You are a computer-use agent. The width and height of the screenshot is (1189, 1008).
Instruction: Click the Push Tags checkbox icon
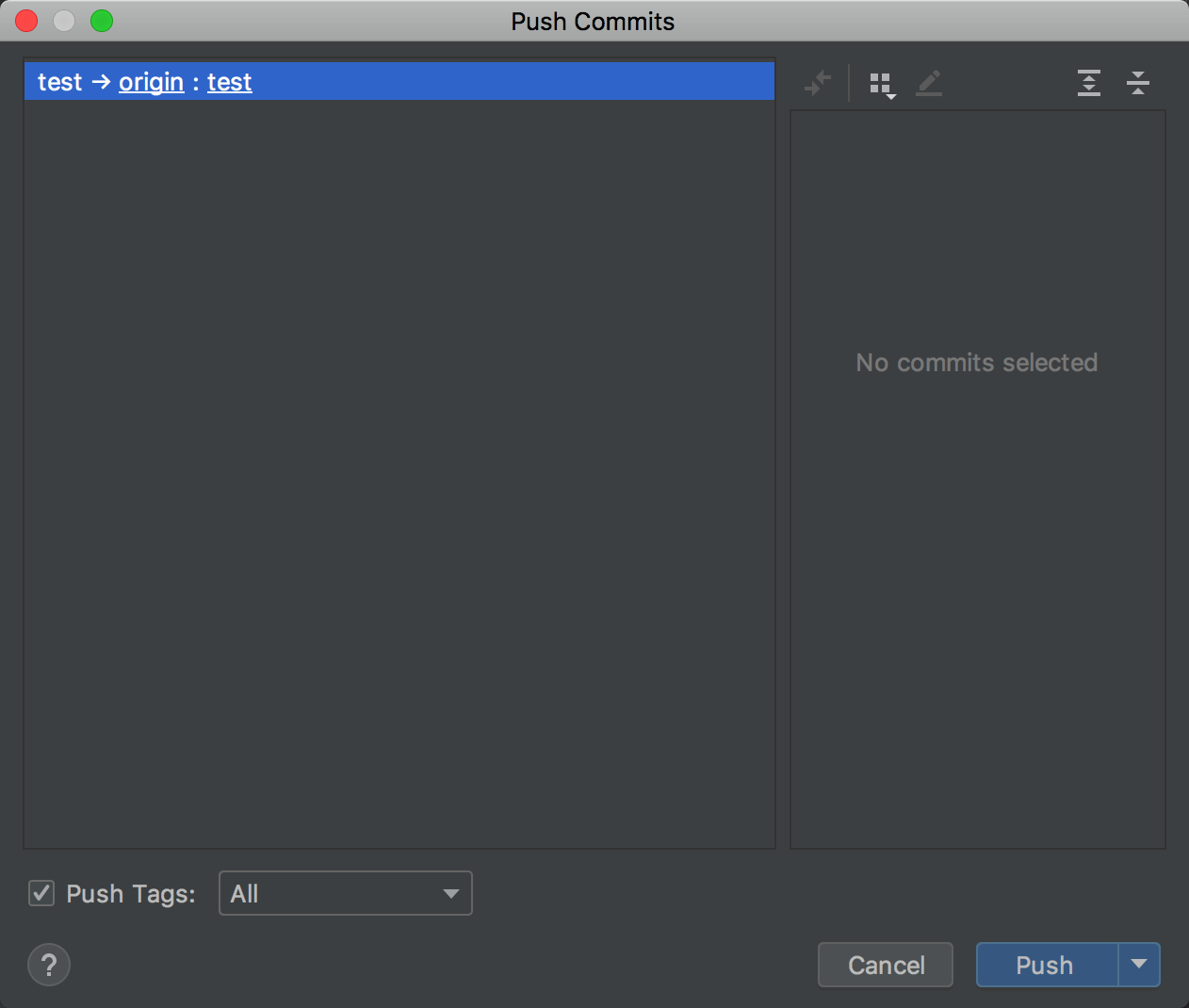click(41, 893)
